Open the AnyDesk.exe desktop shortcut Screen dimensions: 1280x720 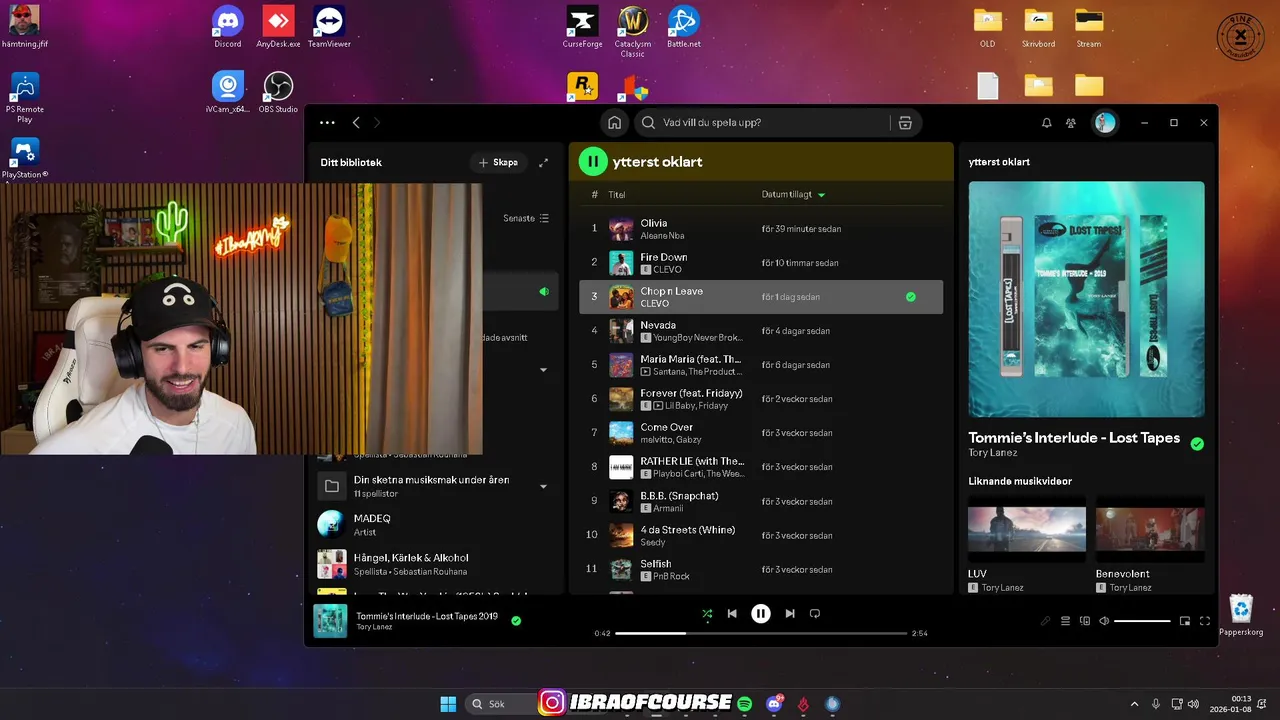(x=278, y=27)
